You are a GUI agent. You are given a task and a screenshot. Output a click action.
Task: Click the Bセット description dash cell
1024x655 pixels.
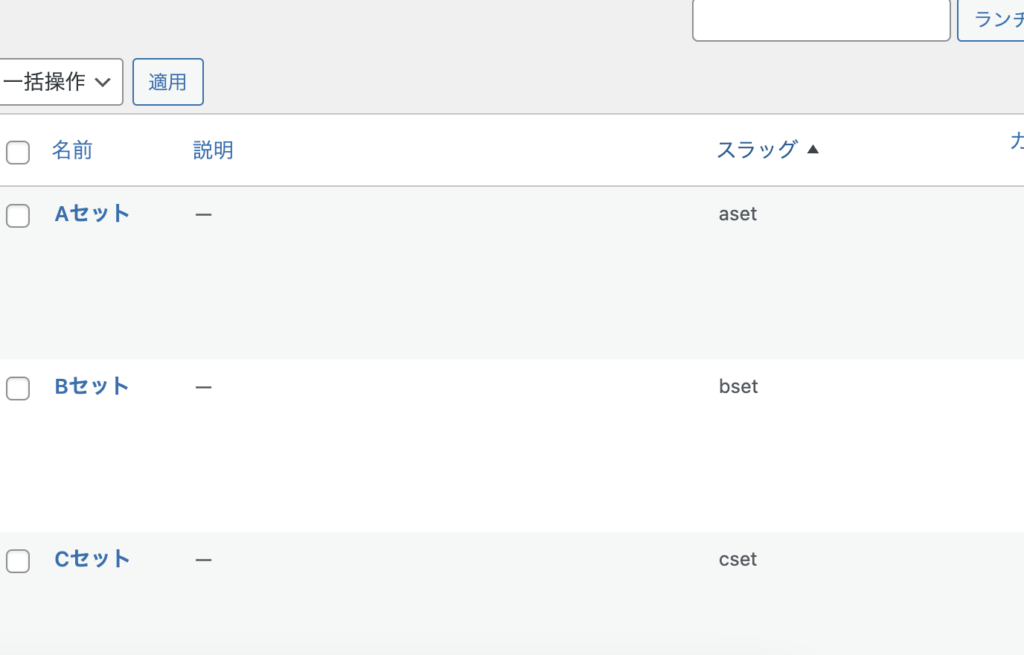pyautogui.click(x=204, y=387)
